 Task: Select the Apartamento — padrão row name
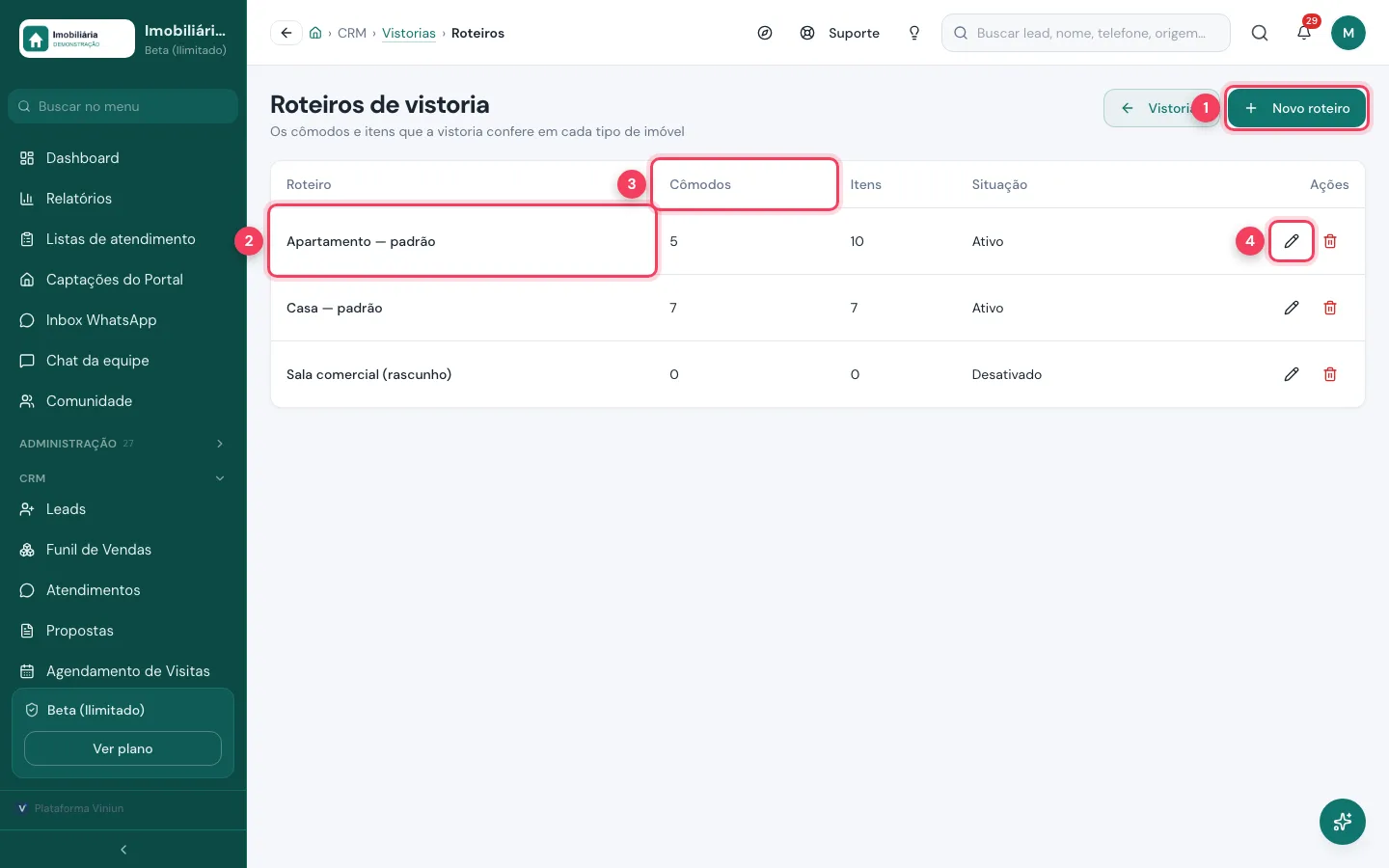[361, 241]
